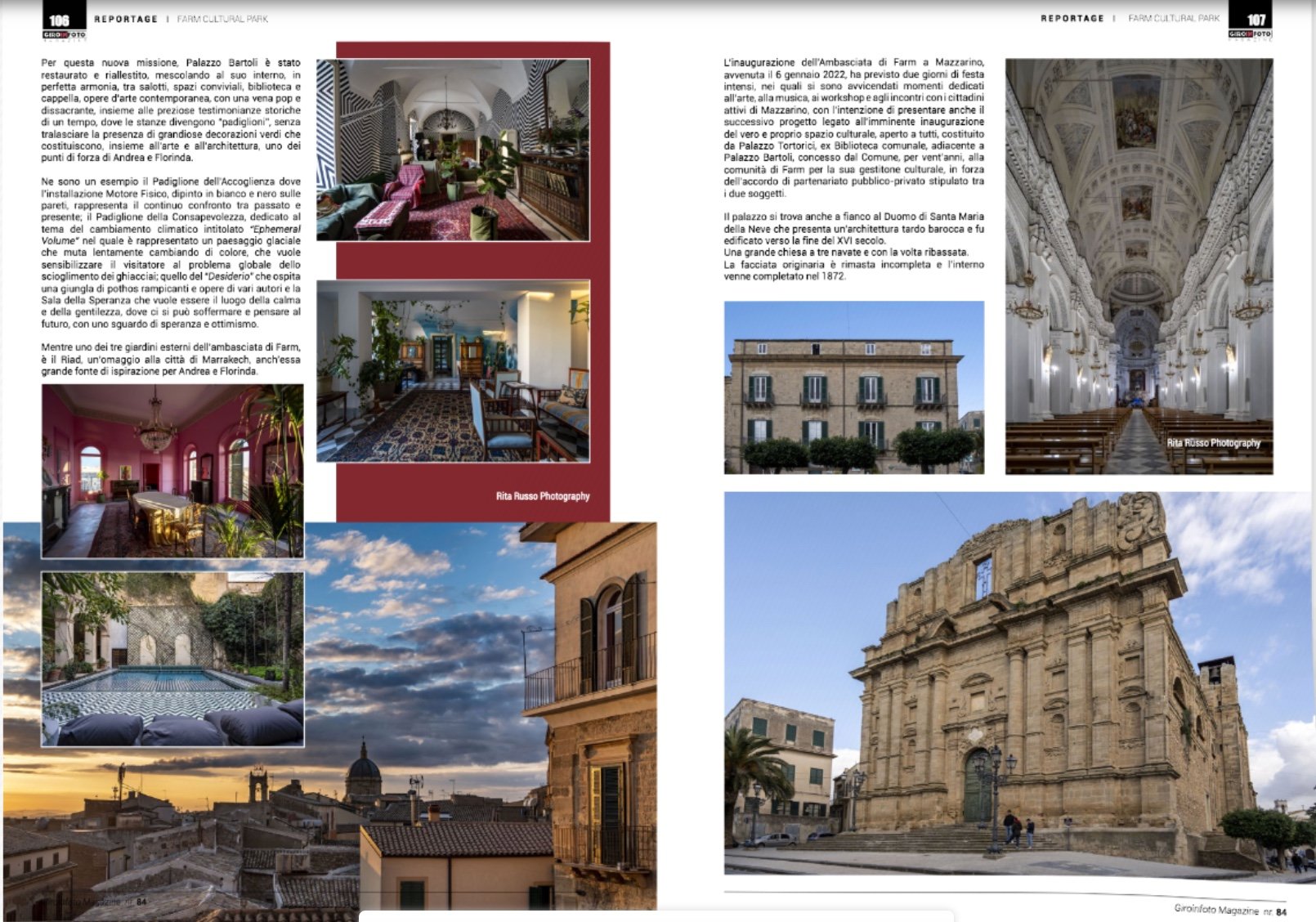
Task: Click Rita Russo Photography credit on red panel
Action: (543, 496)
